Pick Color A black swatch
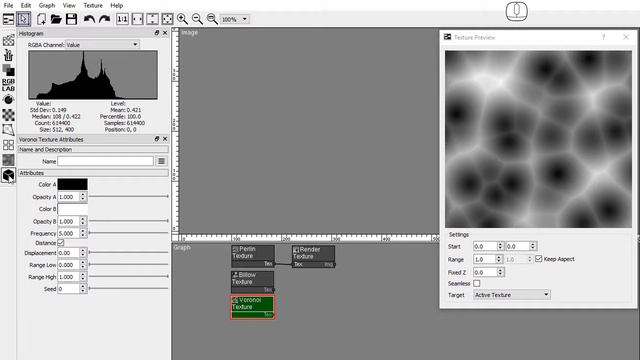 (x=72, y=184)
